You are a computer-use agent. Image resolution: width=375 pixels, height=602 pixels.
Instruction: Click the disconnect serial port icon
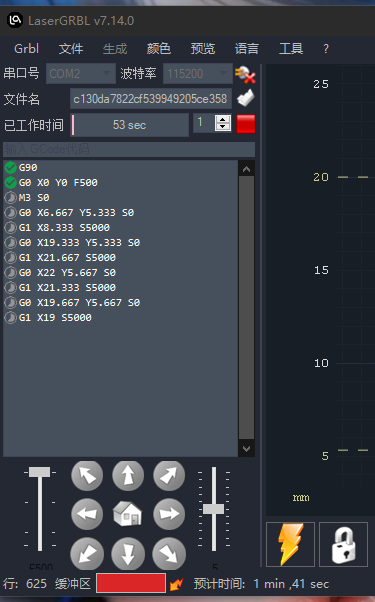tap(245, 74)
